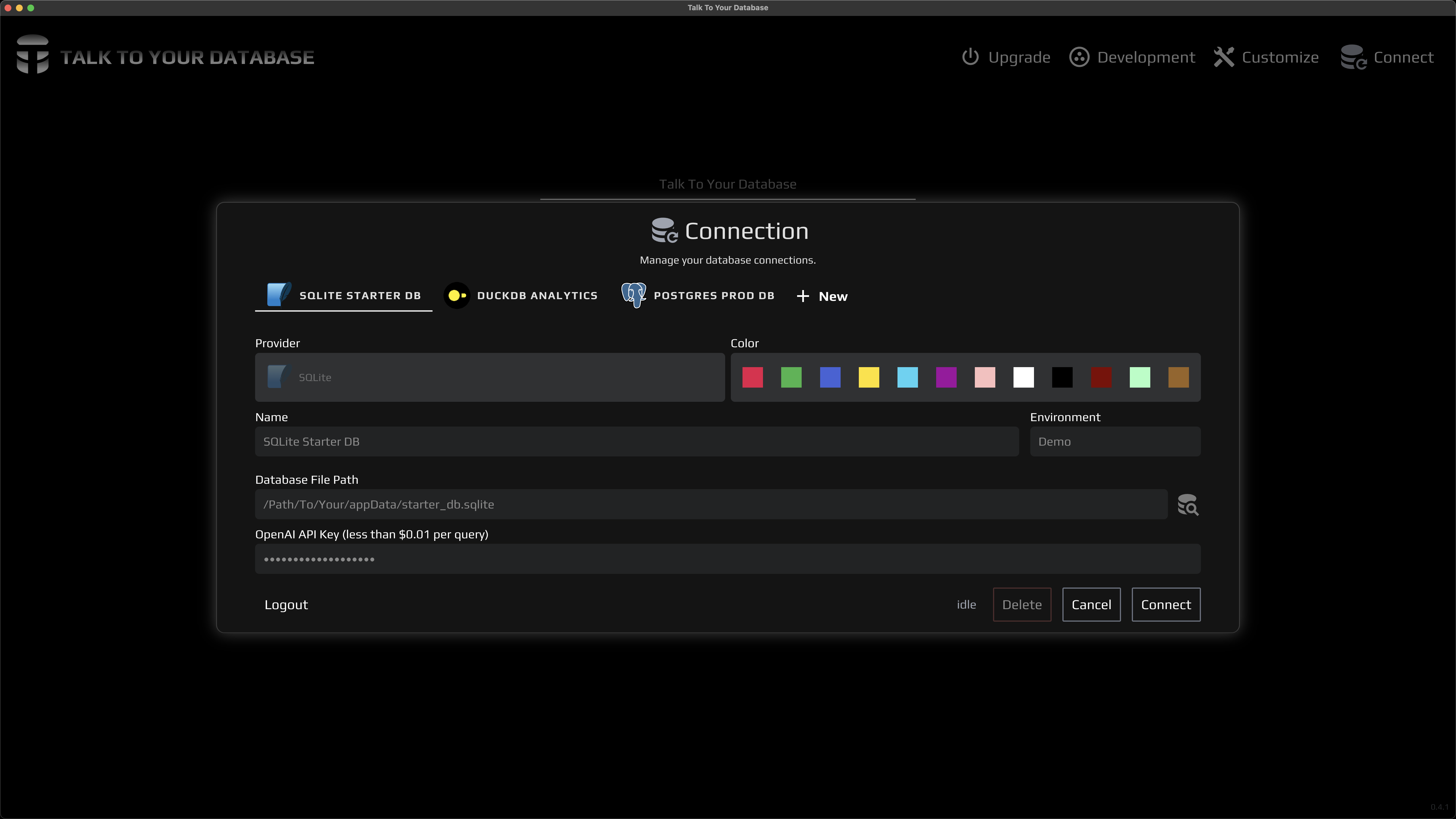Click the DuckDB yellow logo icon
Viewport: 1456px width, 819px height.
(x=457, y=296)
